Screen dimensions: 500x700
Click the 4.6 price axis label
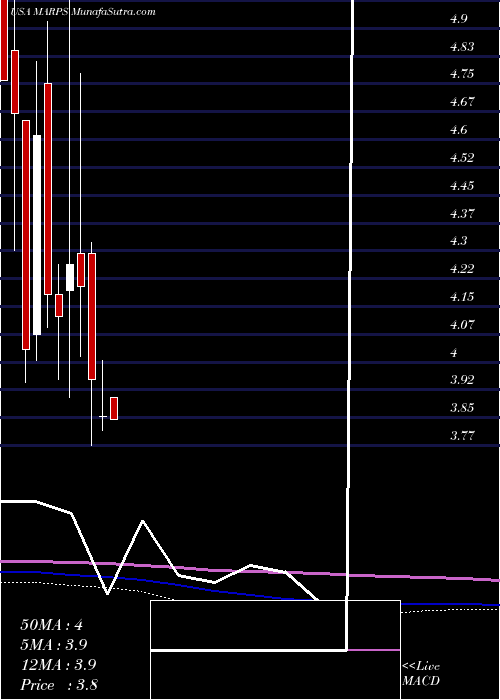pyautogui.click(x=459, y=130)
